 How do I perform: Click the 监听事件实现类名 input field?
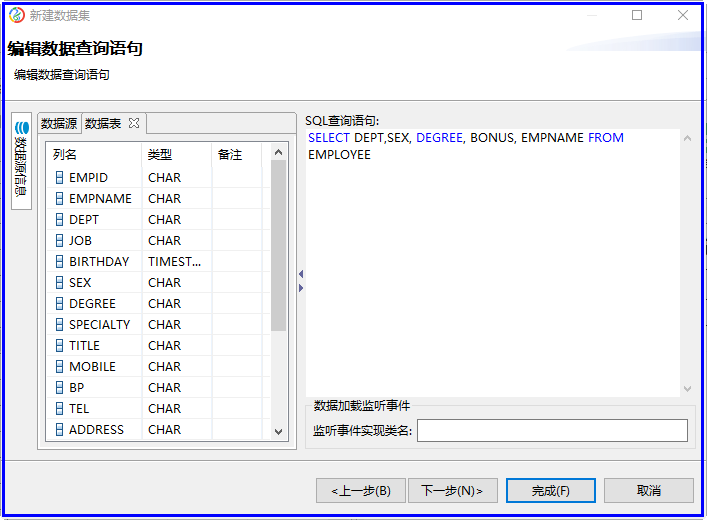click(552, 430)
